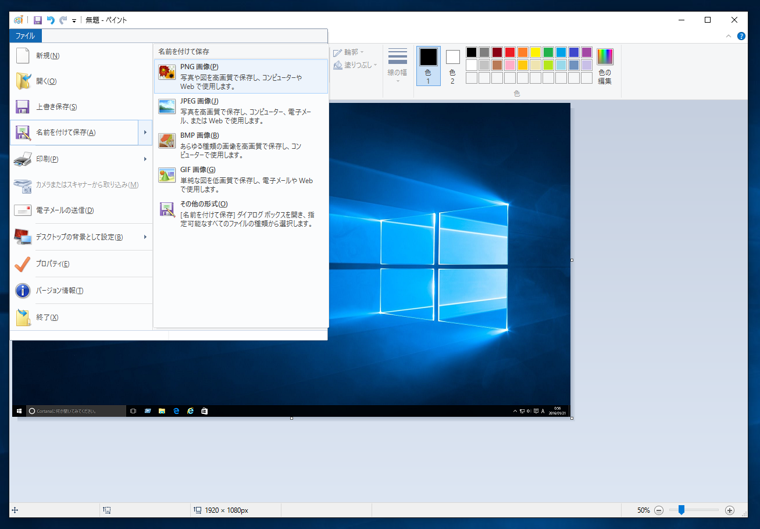Pick the yellow swatch in the palette
760x529 pixels.
coord(536,52)
